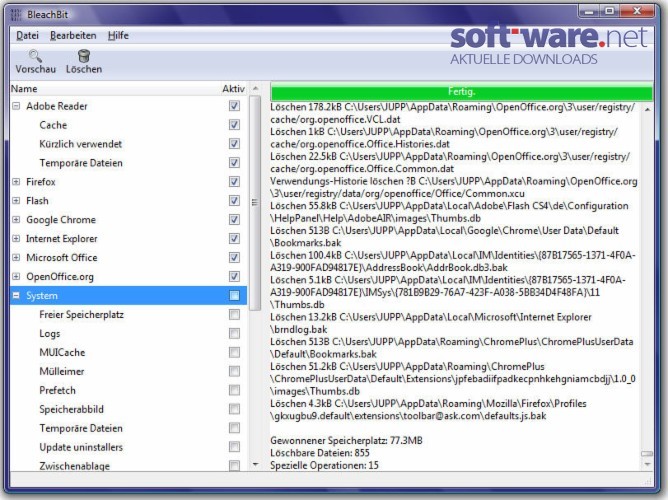Click the Name column header
This screenshot has height=500, width=668.
pyautogui.click(x=113, y=89)
